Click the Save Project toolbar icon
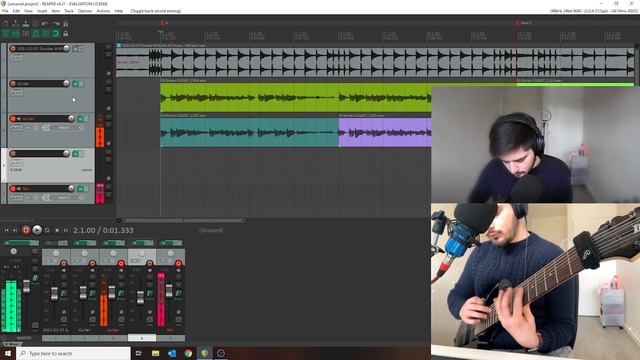640x360 pixels. (25, 24)
